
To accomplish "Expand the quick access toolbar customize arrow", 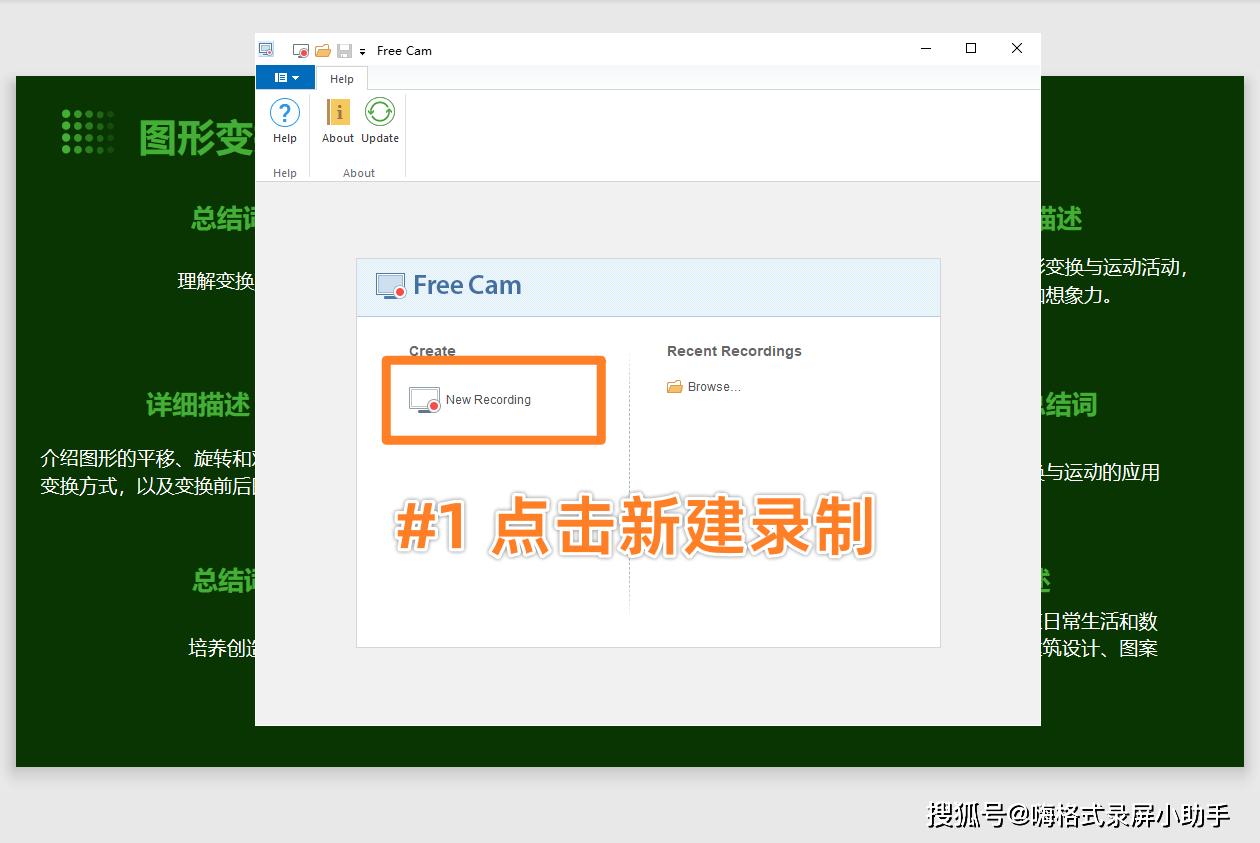I will tap(362, 51).
